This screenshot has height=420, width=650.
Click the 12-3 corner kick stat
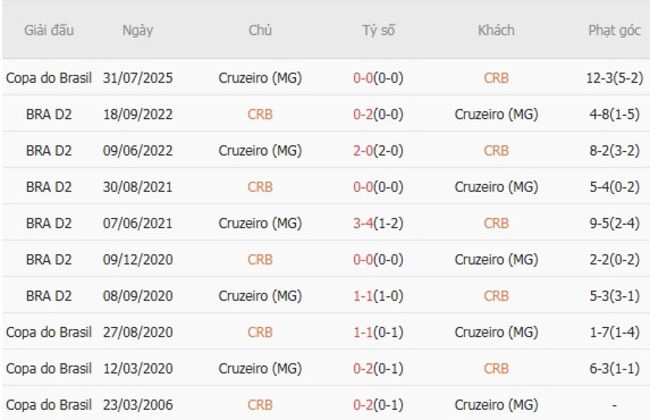coord(601,78)
